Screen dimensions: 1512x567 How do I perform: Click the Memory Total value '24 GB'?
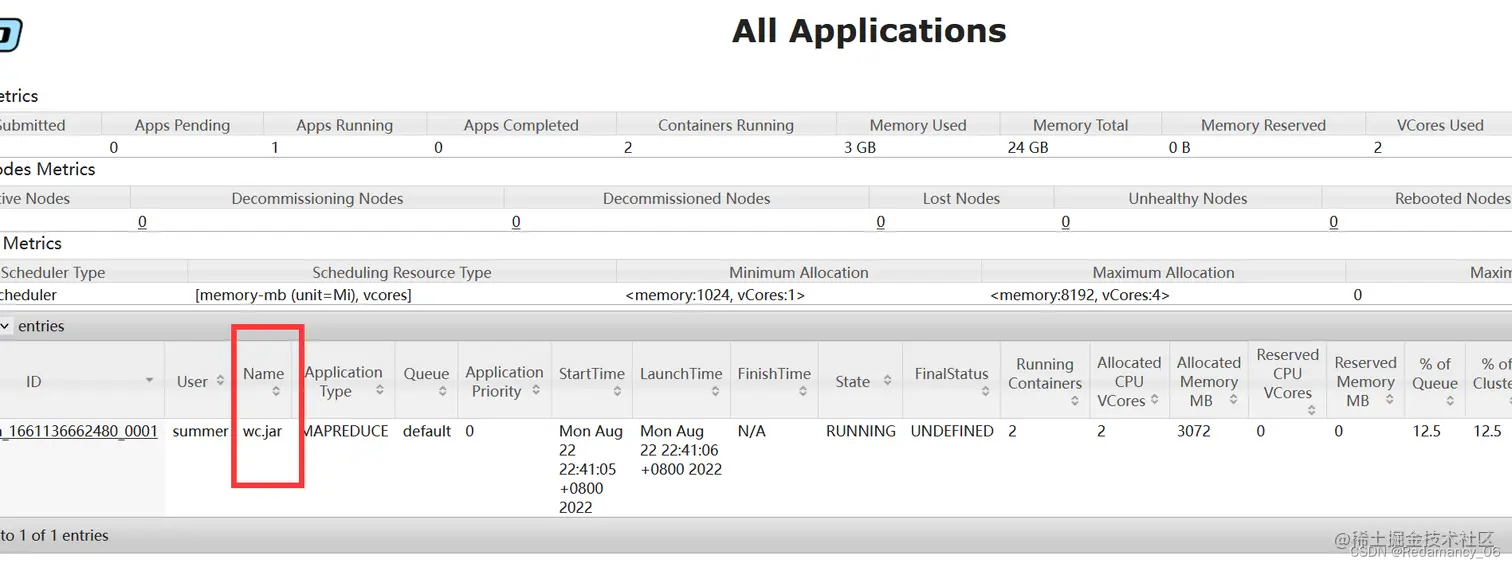click(x=1028, y=147)
